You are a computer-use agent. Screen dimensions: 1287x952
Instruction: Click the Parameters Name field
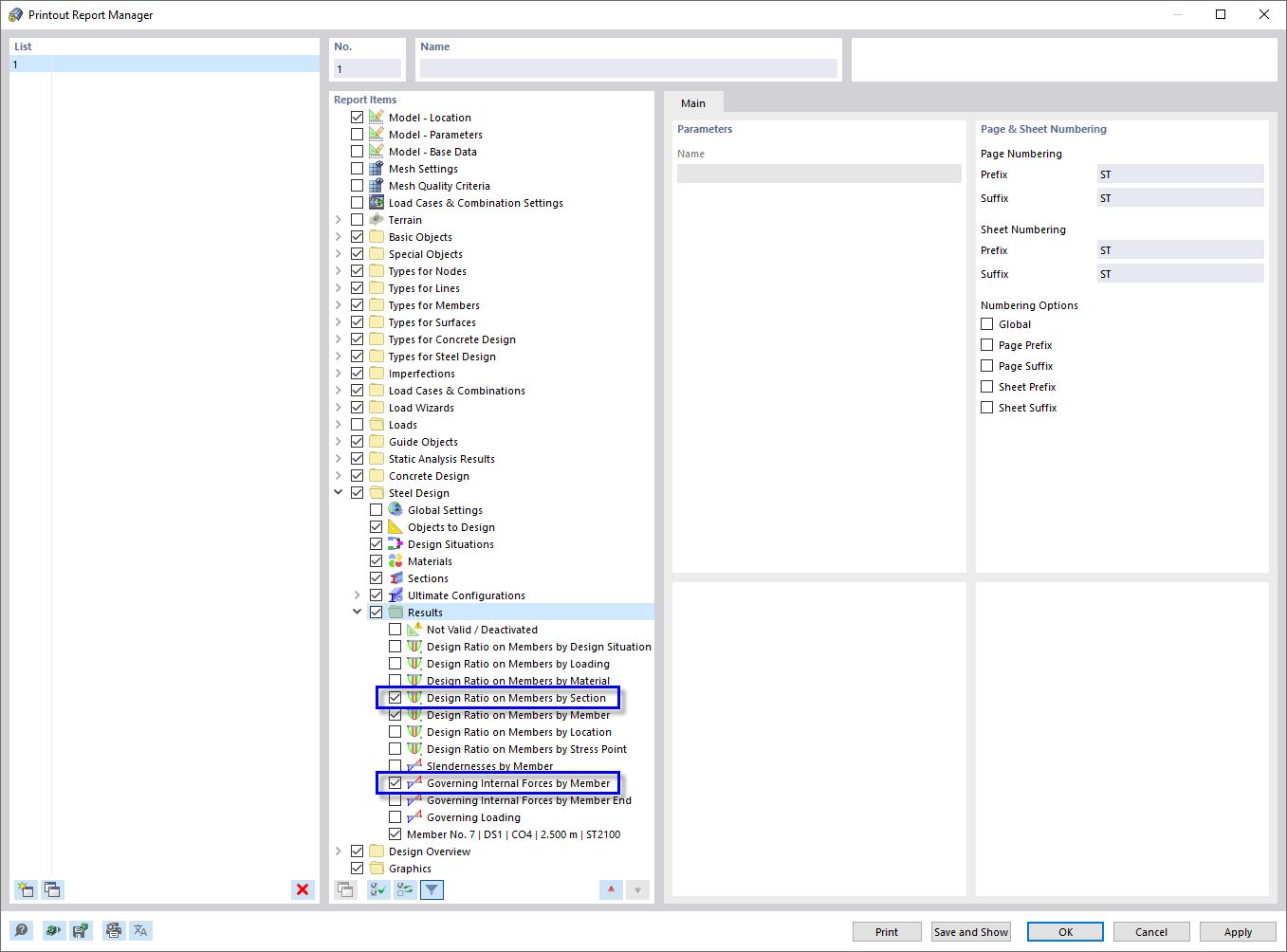tap(818, 174)
